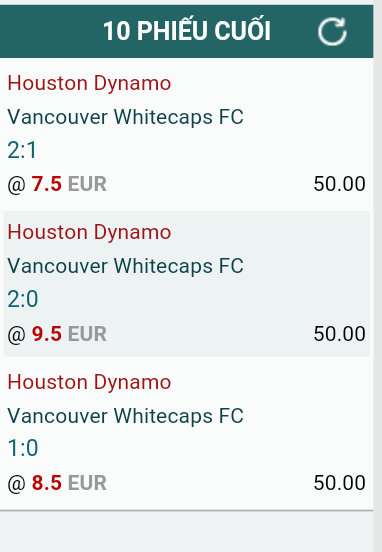This screenshot has width=382, height=552.
Task: Click EUR label next to 8.5 odds
Action: point(87,483)
